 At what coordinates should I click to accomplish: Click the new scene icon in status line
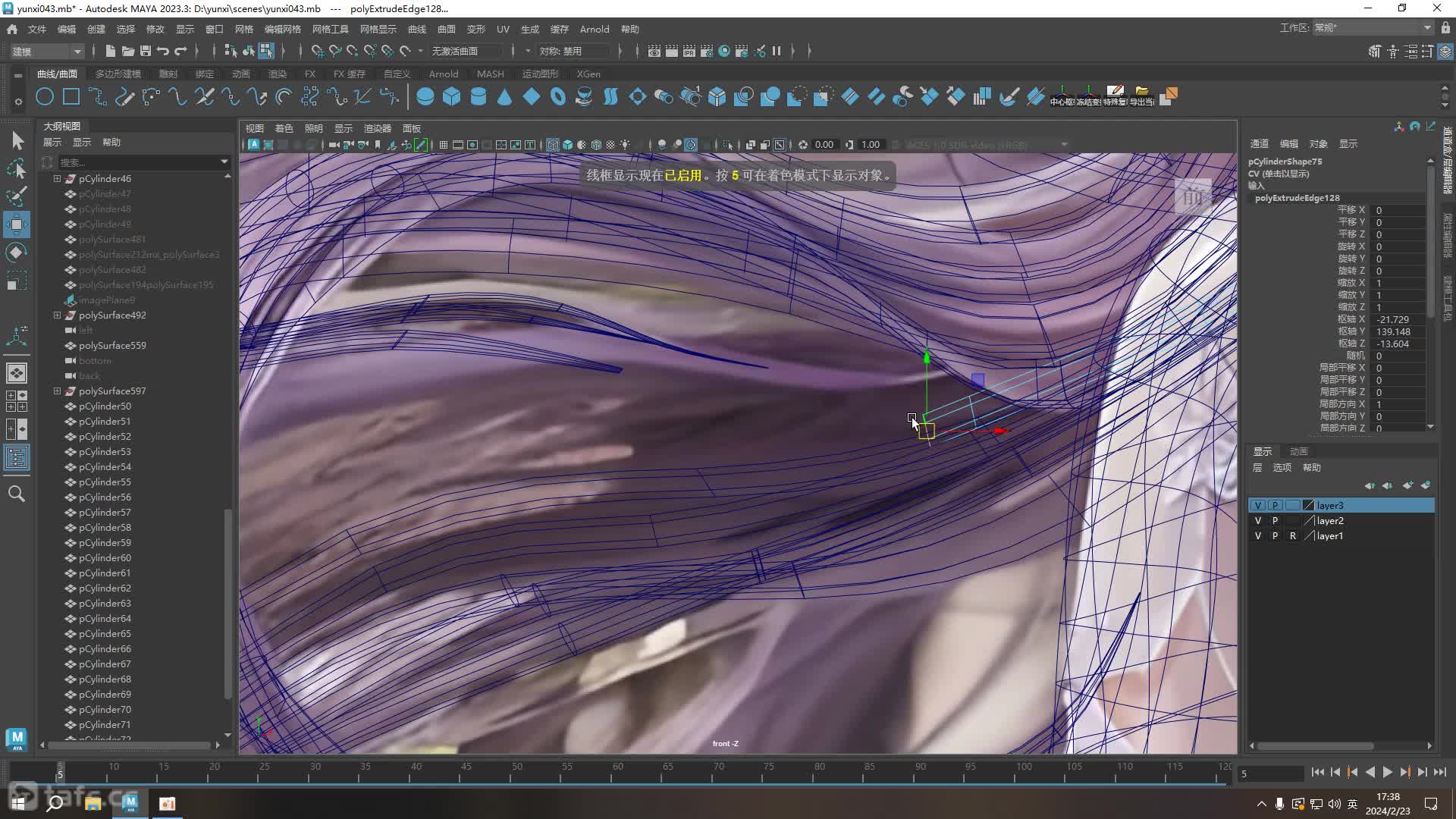(110, 51)
